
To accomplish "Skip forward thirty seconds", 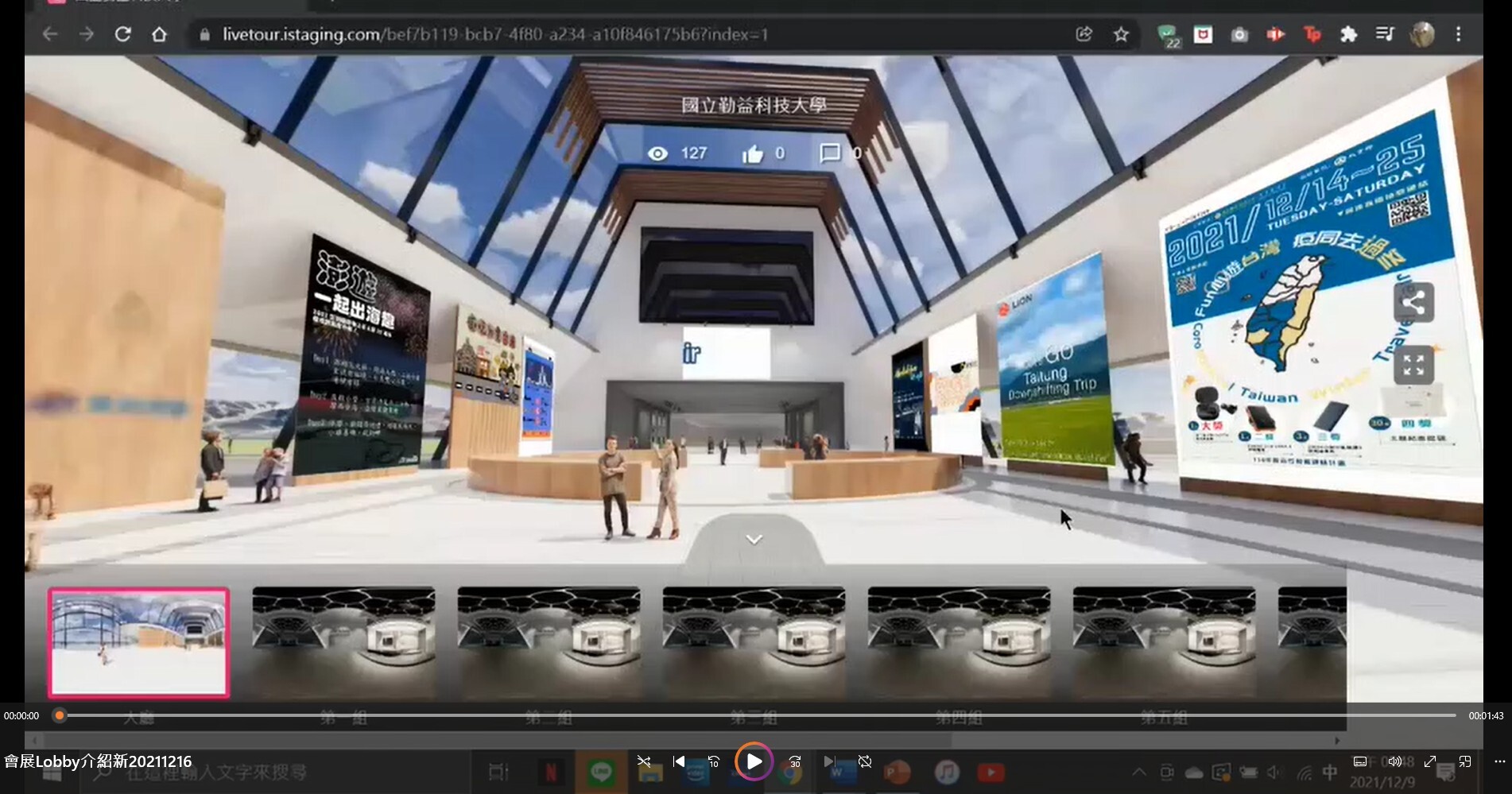I will click(794, 761).
